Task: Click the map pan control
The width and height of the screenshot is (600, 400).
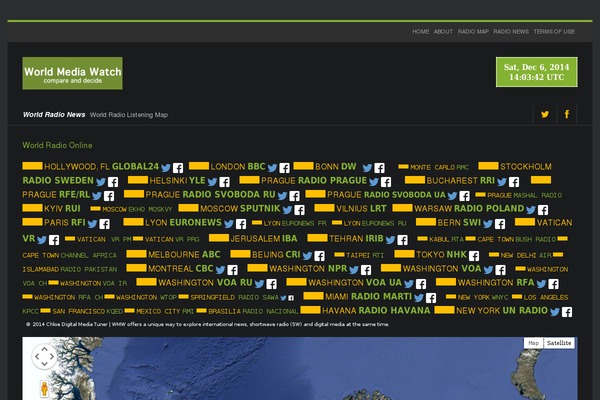Action: (44, 356)
